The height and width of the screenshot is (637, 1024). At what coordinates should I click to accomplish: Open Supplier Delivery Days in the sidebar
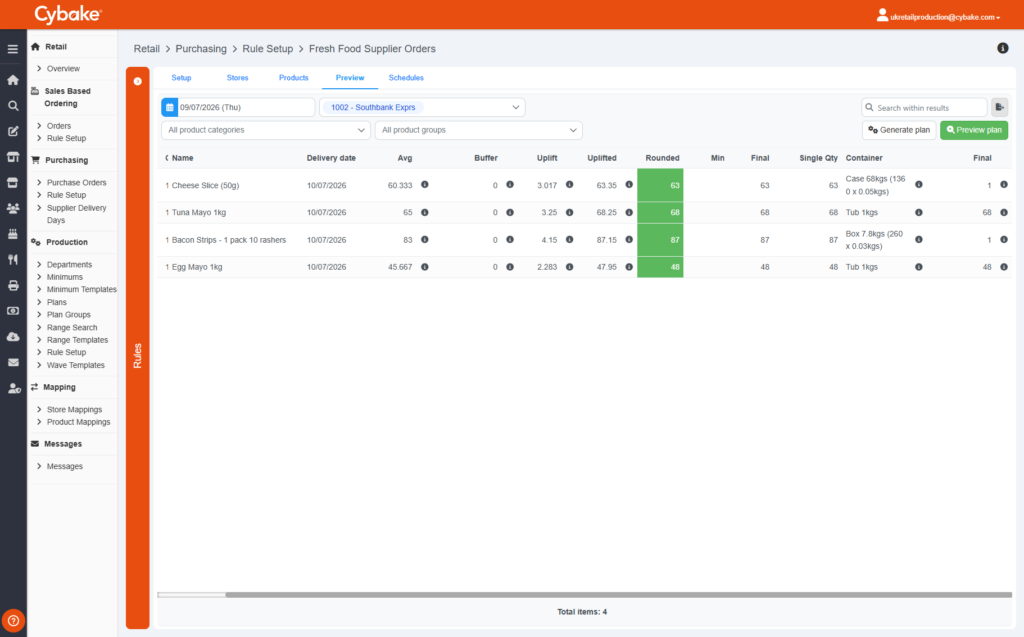click(76, 214)
